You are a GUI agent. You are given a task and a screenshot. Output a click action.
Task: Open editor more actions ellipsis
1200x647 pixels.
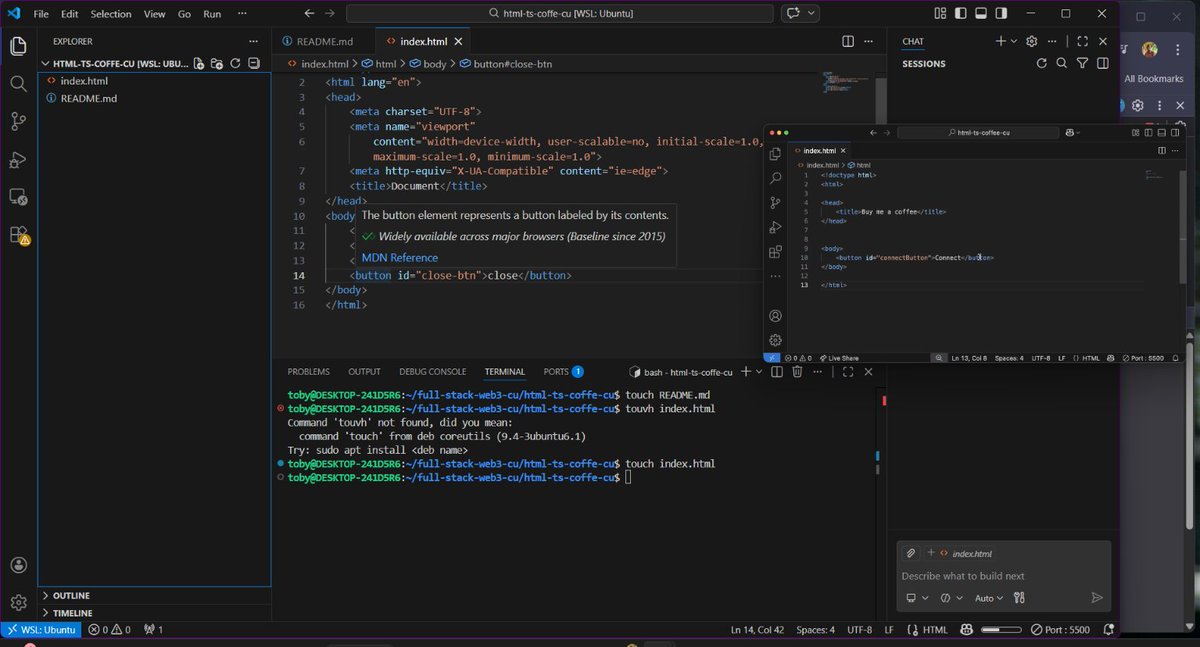pyautogui.click(x=869, y=41)
